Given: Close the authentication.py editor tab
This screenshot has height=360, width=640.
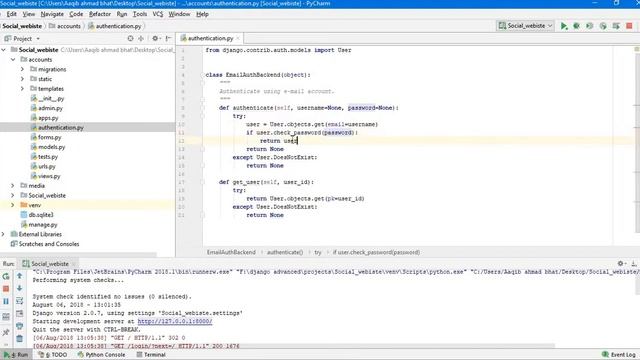Looking at the screenshot, I should (x=238, y=38).
